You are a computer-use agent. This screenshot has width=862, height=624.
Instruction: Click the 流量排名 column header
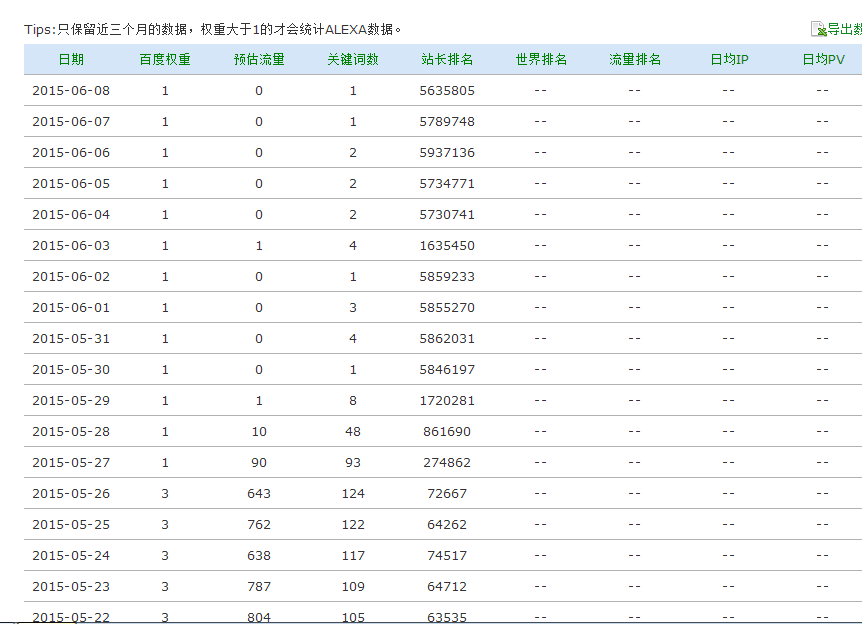coord(635,60)
